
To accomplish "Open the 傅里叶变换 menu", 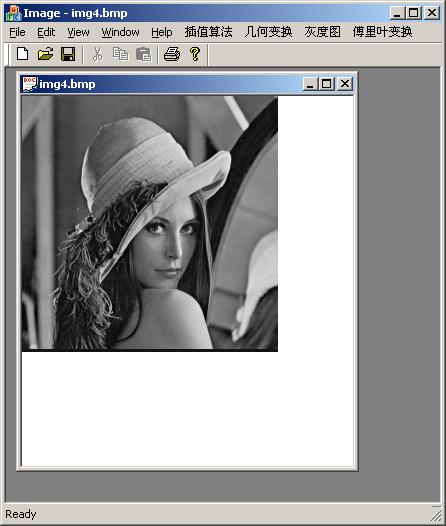I will click(x=382, y=32).
